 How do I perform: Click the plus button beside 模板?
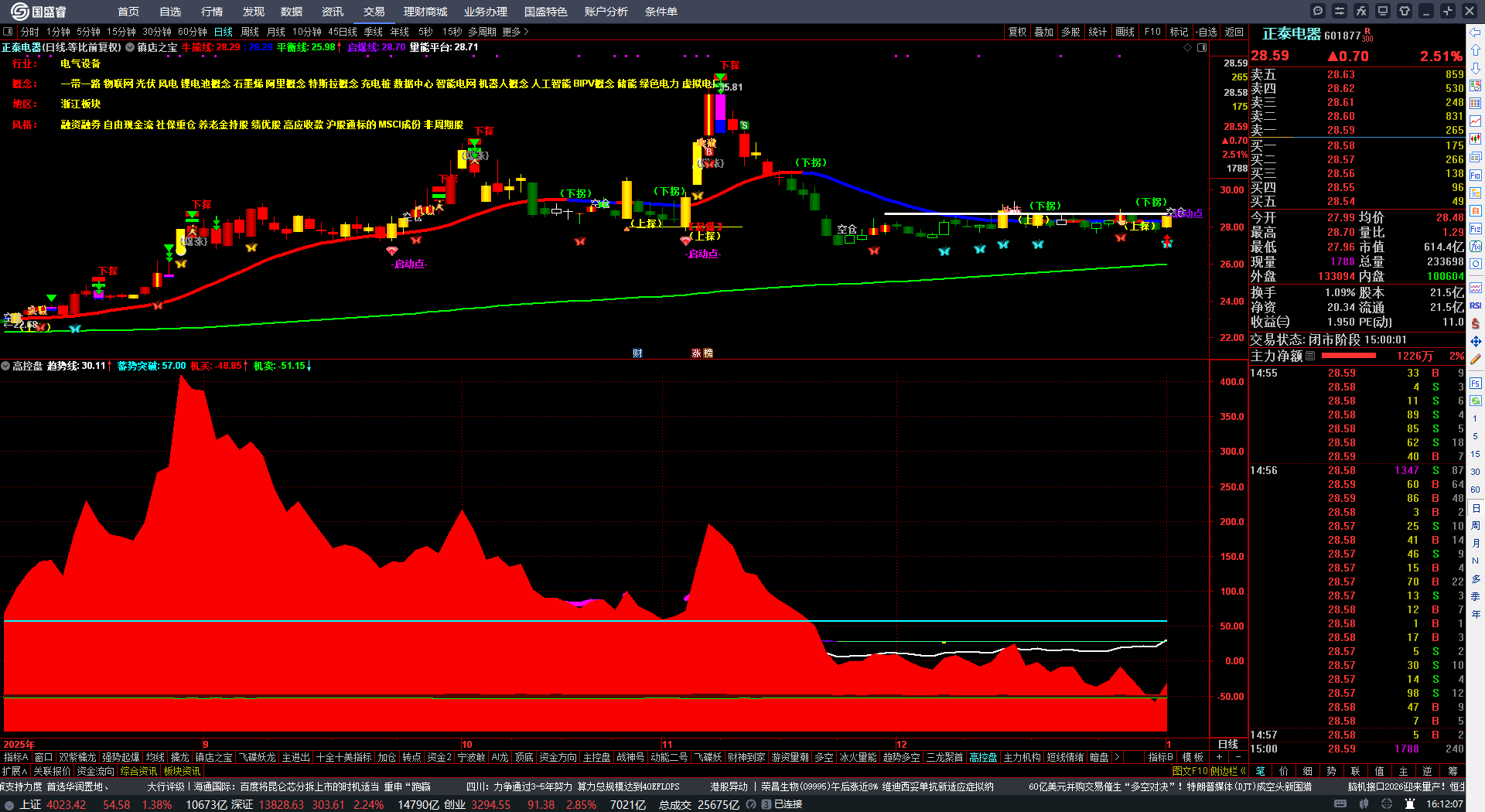click(x=1220, y=757)
